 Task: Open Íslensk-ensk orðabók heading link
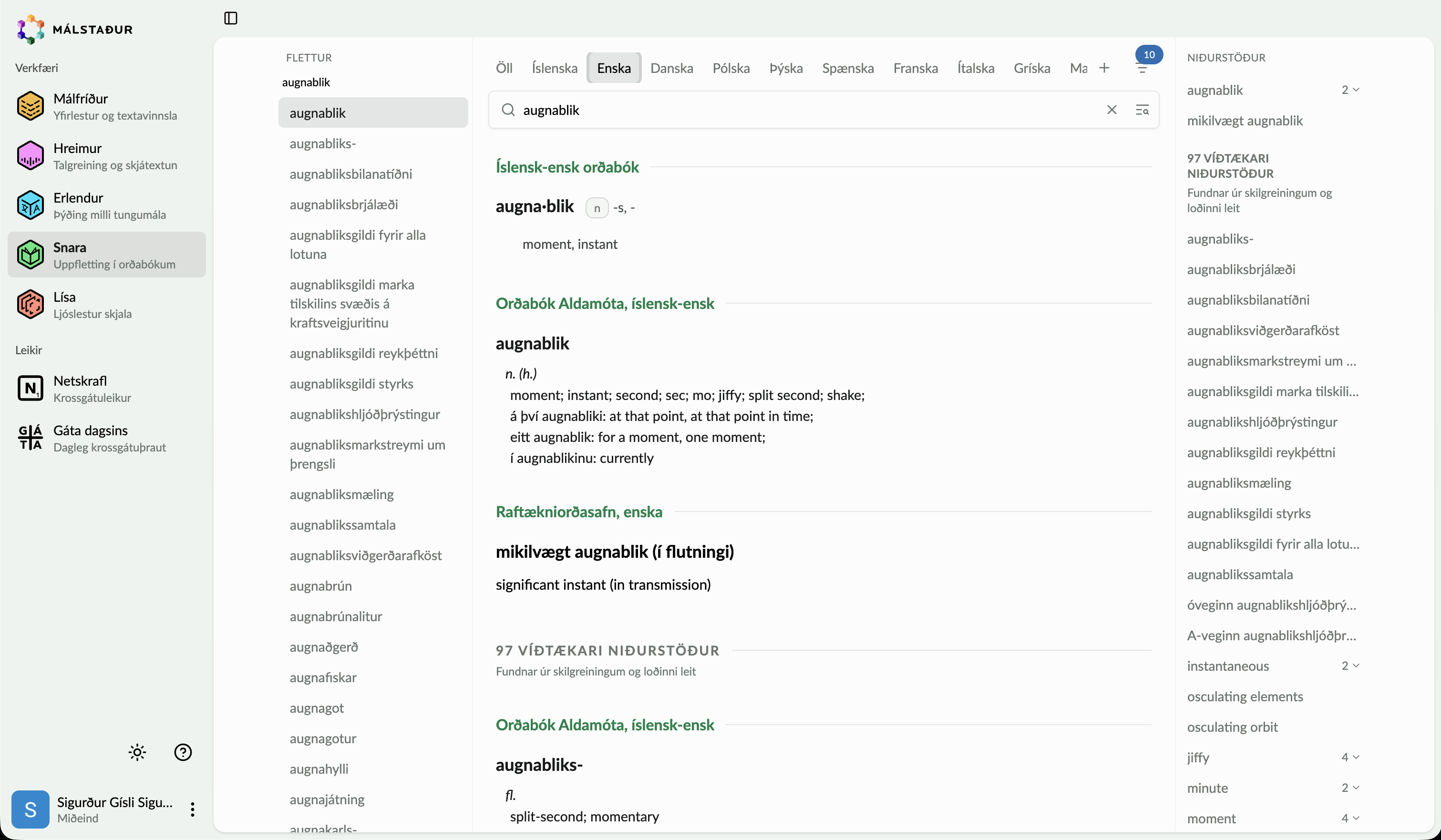point(567,167)
